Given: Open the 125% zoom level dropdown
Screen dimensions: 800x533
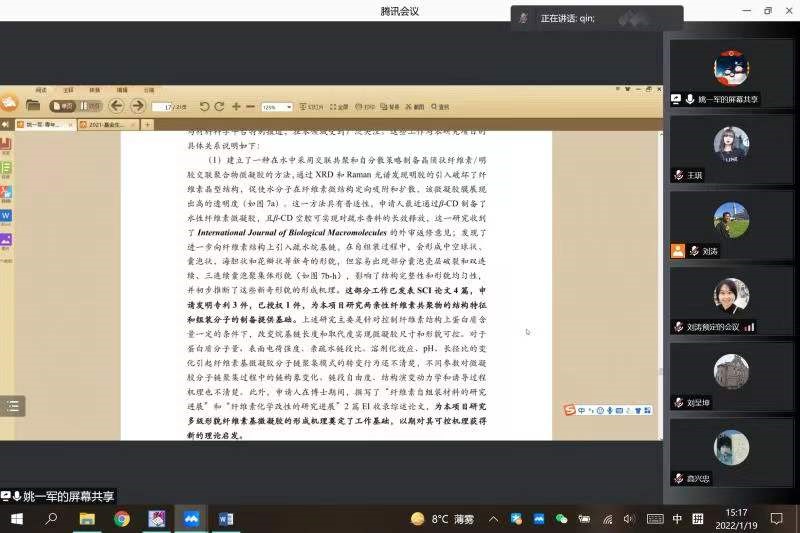Looking at the screenshot, I should click(x=276, y=106).
